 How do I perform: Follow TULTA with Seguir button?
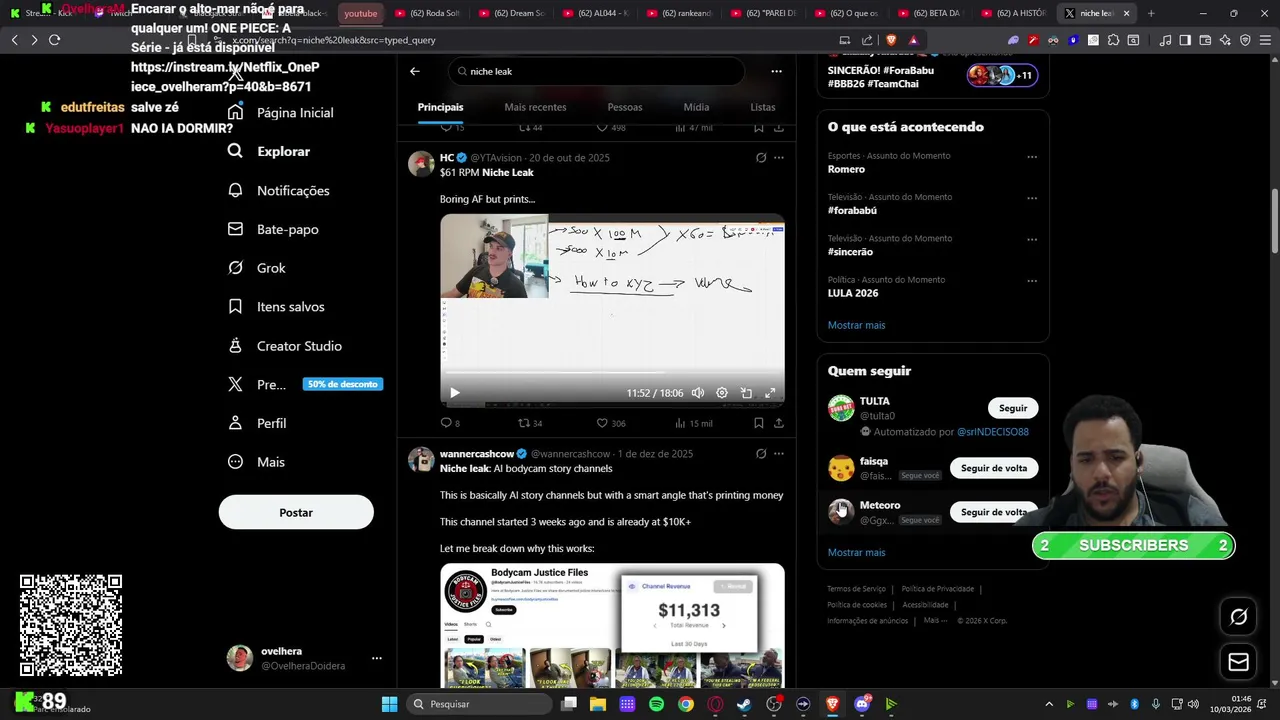pyautogui.click(x=1013, y=408)
